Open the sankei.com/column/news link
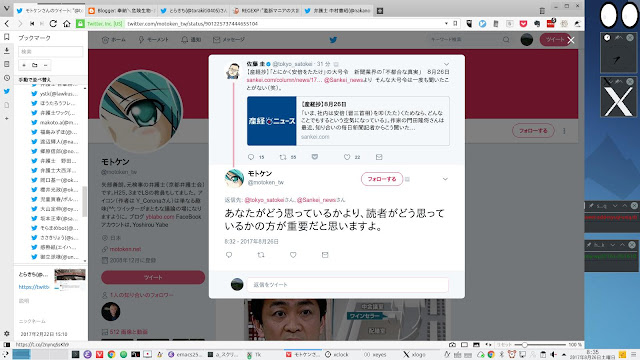The width and height of the screenshot is (640, 360). (284, 80)
